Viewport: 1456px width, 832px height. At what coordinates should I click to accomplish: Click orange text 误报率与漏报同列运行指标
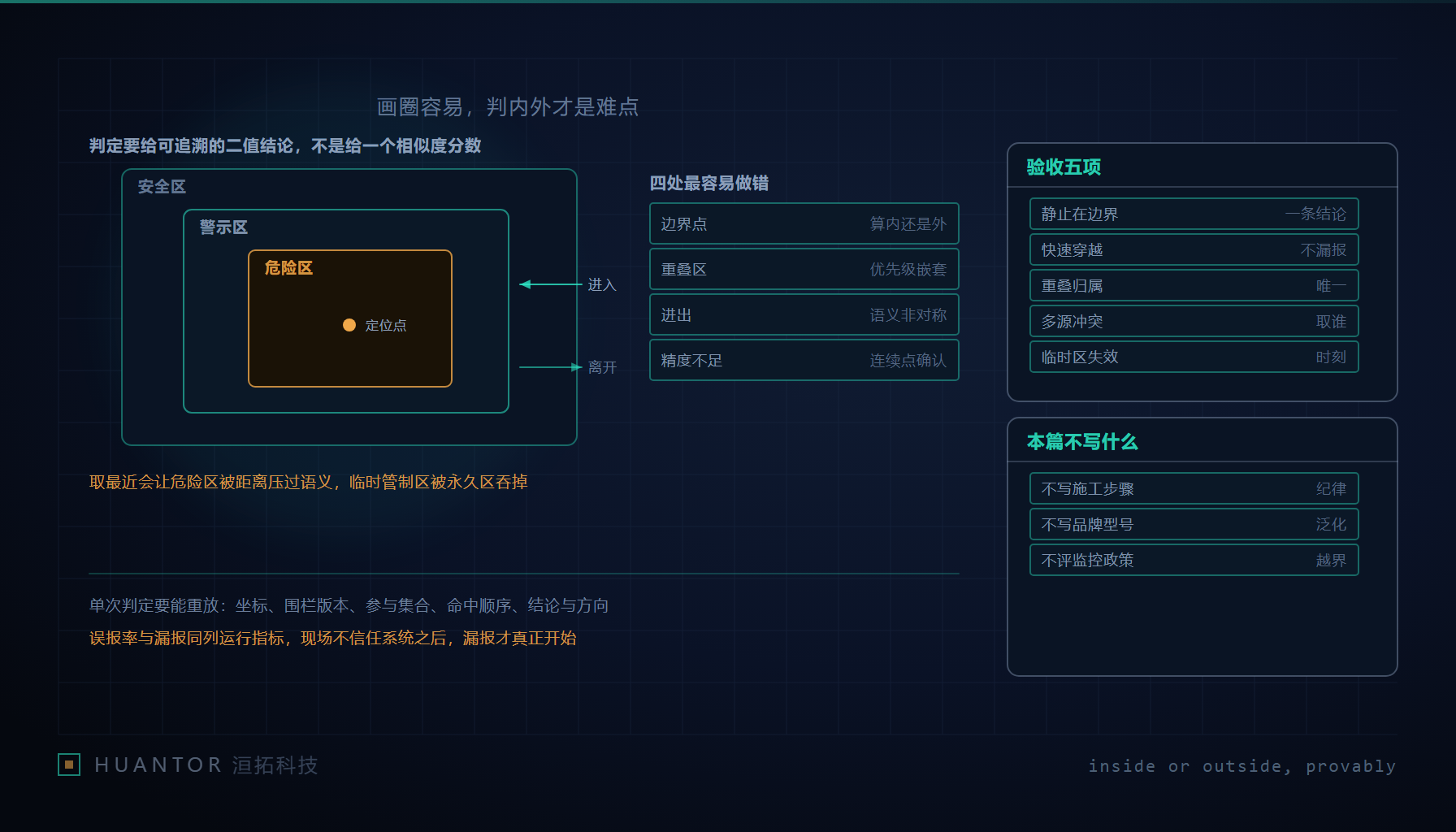point(186,638)
